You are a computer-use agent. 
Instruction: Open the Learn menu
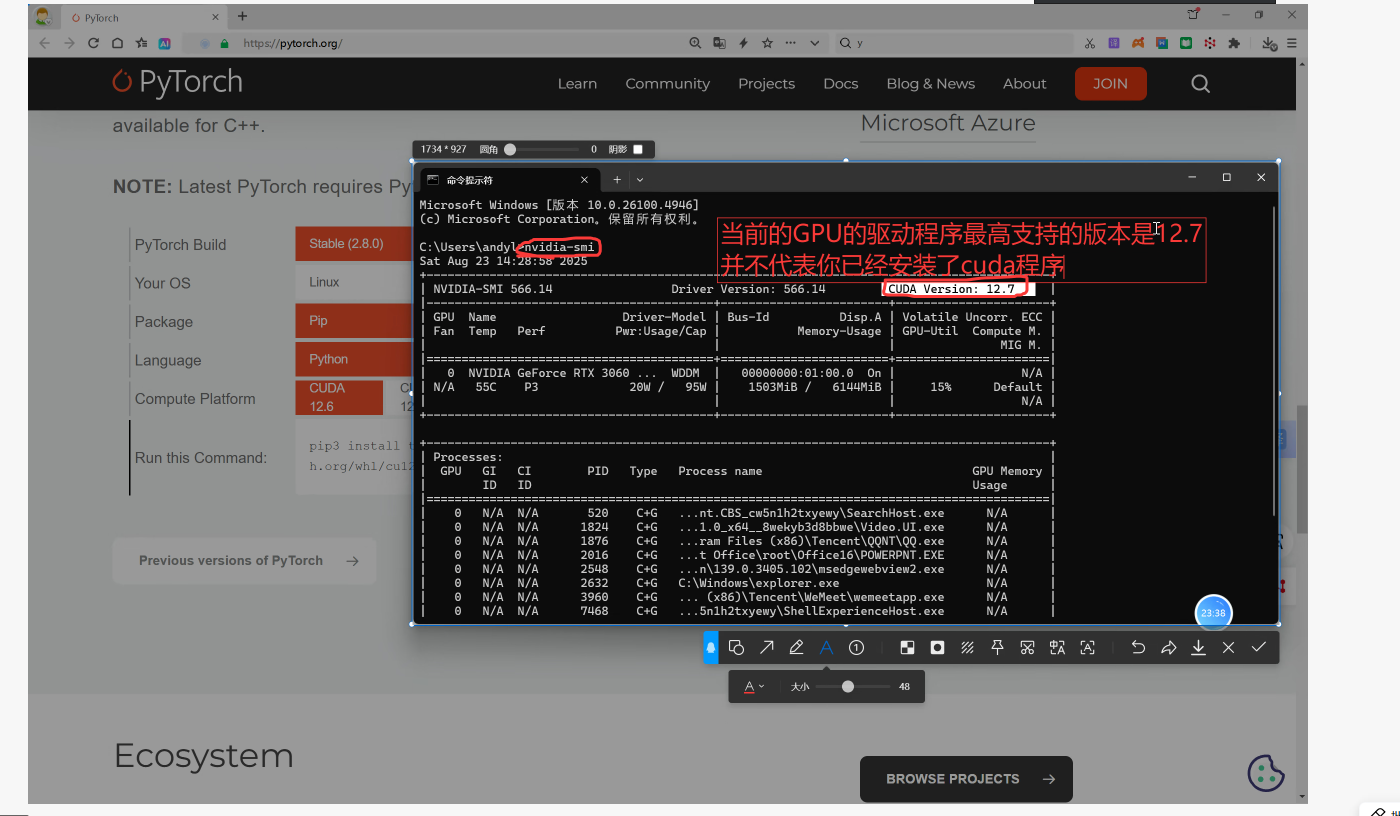[577, 84]
